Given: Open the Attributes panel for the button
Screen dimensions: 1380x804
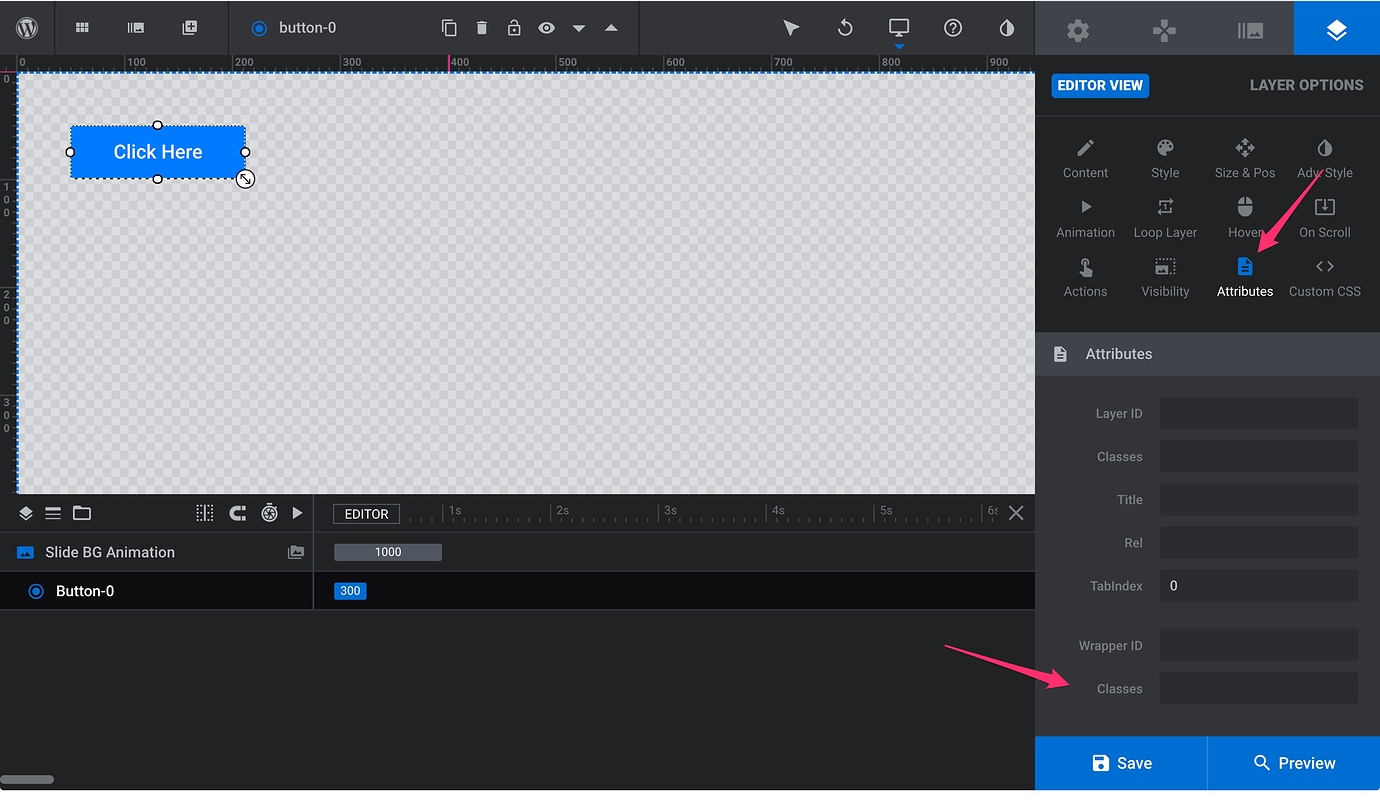Looking at the screenshot, I should (1244, 275).
